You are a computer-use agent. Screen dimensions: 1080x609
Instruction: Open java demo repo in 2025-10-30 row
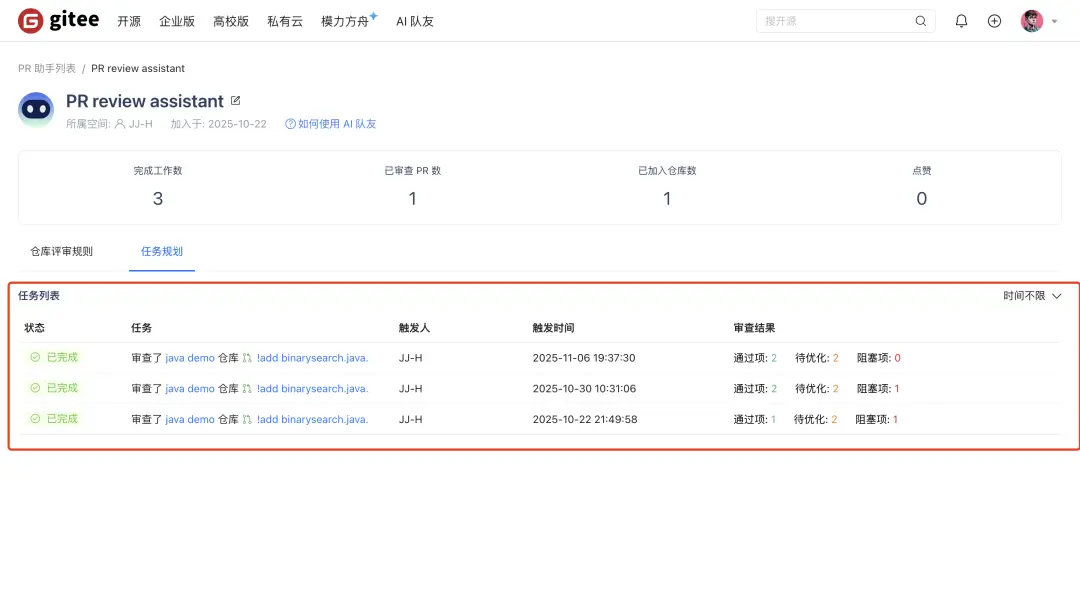(190, 389)
